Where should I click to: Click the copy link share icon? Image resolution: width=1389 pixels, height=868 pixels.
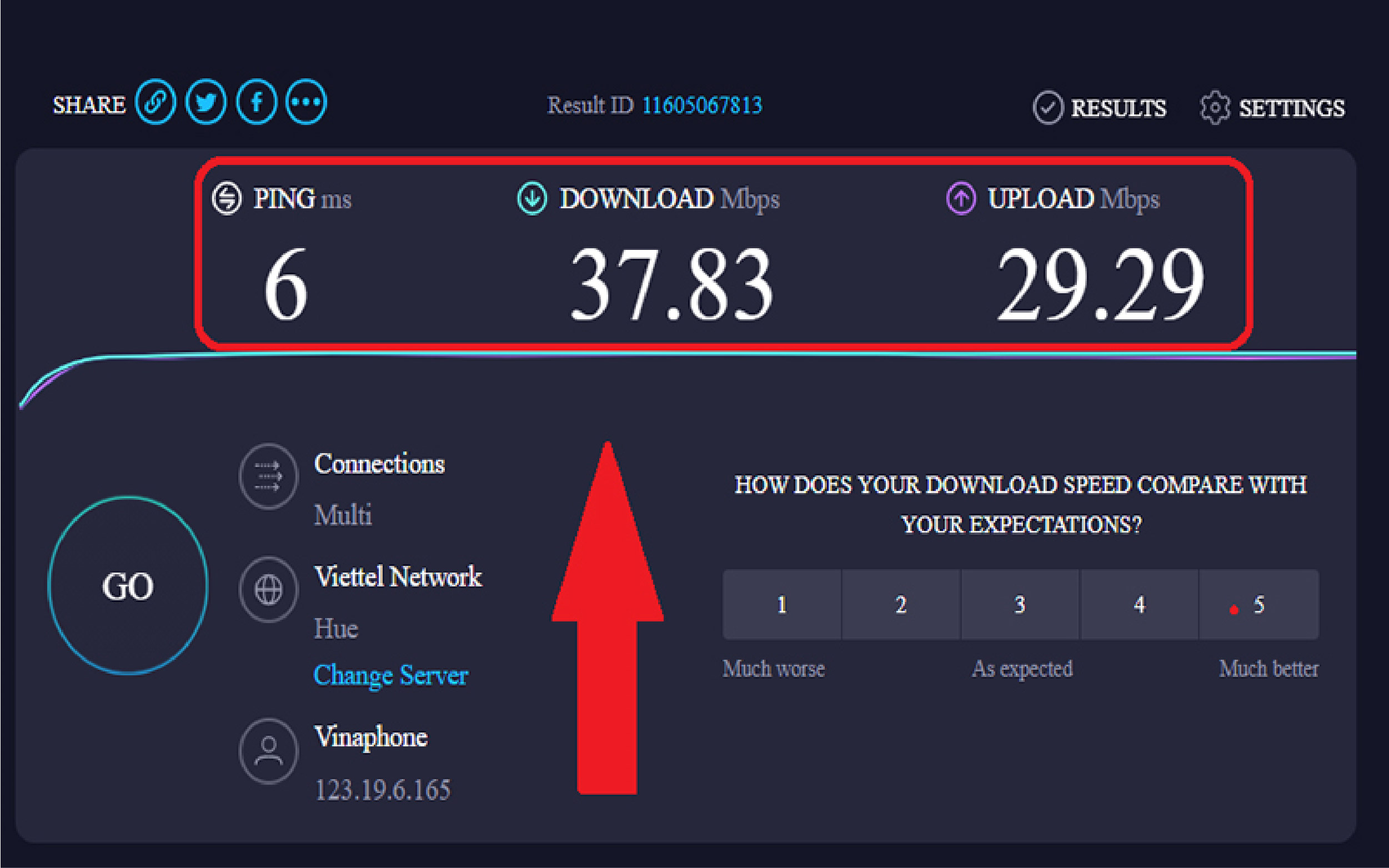[155, 103]
